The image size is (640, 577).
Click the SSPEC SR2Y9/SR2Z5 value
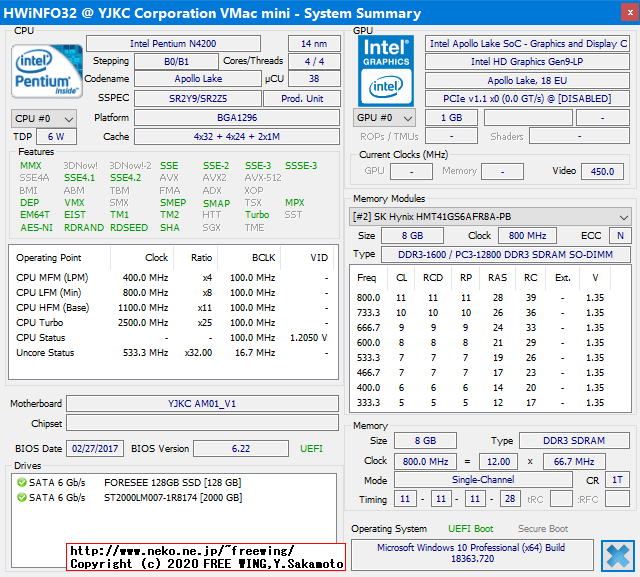[198, 99]
